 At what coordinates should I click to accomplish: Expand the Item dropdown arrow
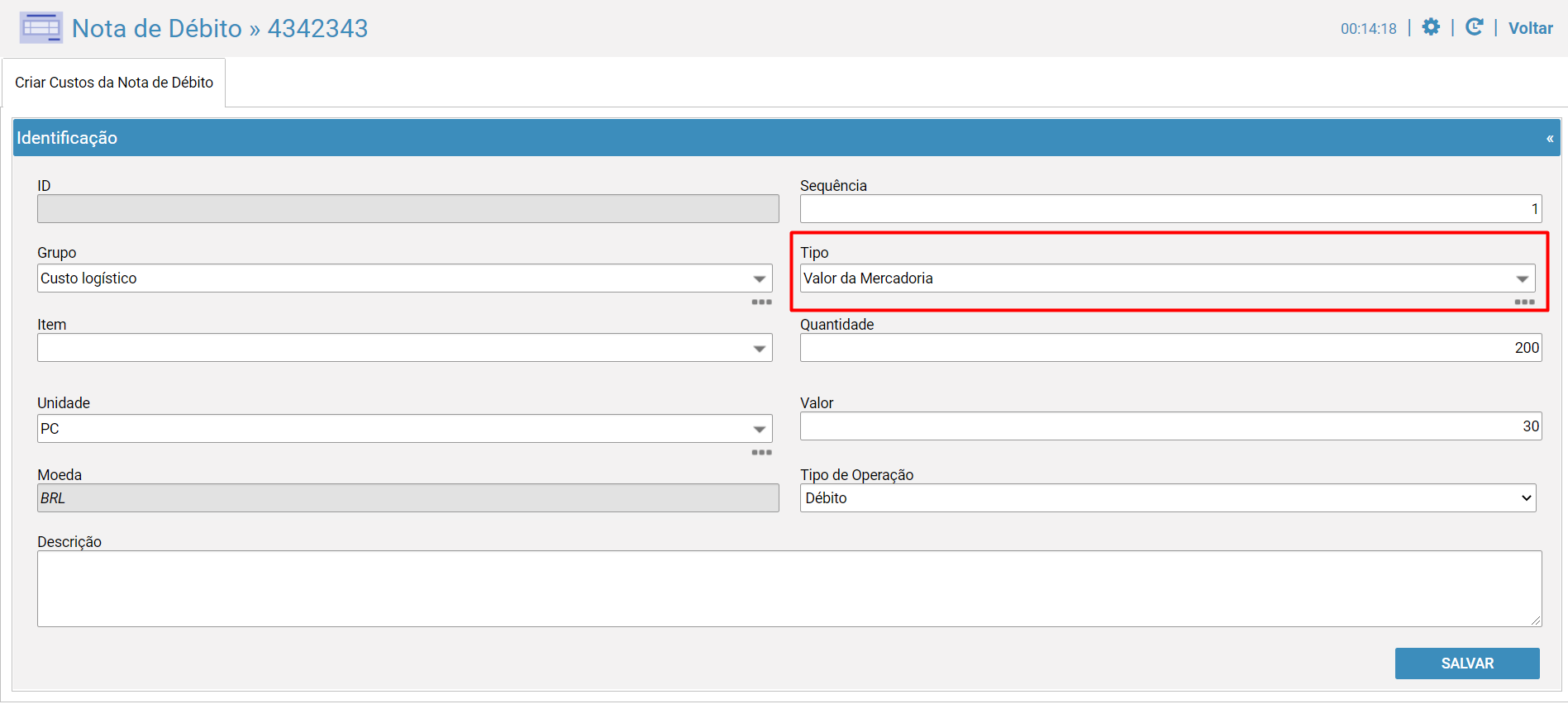pyautogui.click(x=759, y=349)
